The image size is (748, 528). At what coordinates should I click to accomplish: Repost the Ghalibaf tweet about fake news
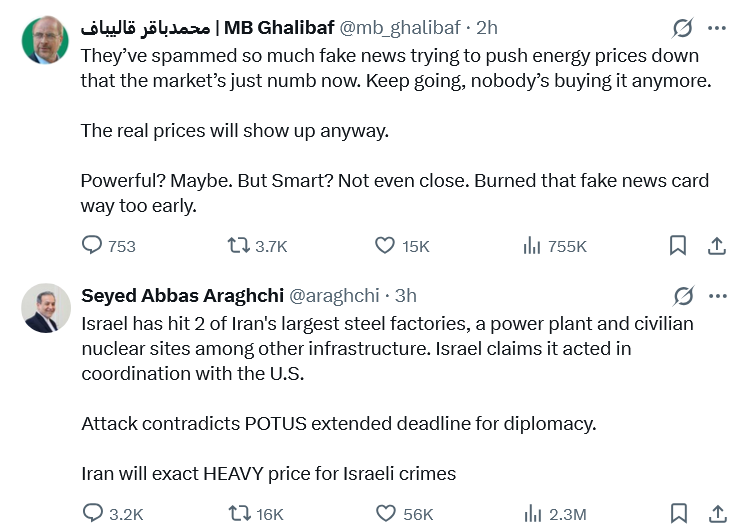point(239,245)
